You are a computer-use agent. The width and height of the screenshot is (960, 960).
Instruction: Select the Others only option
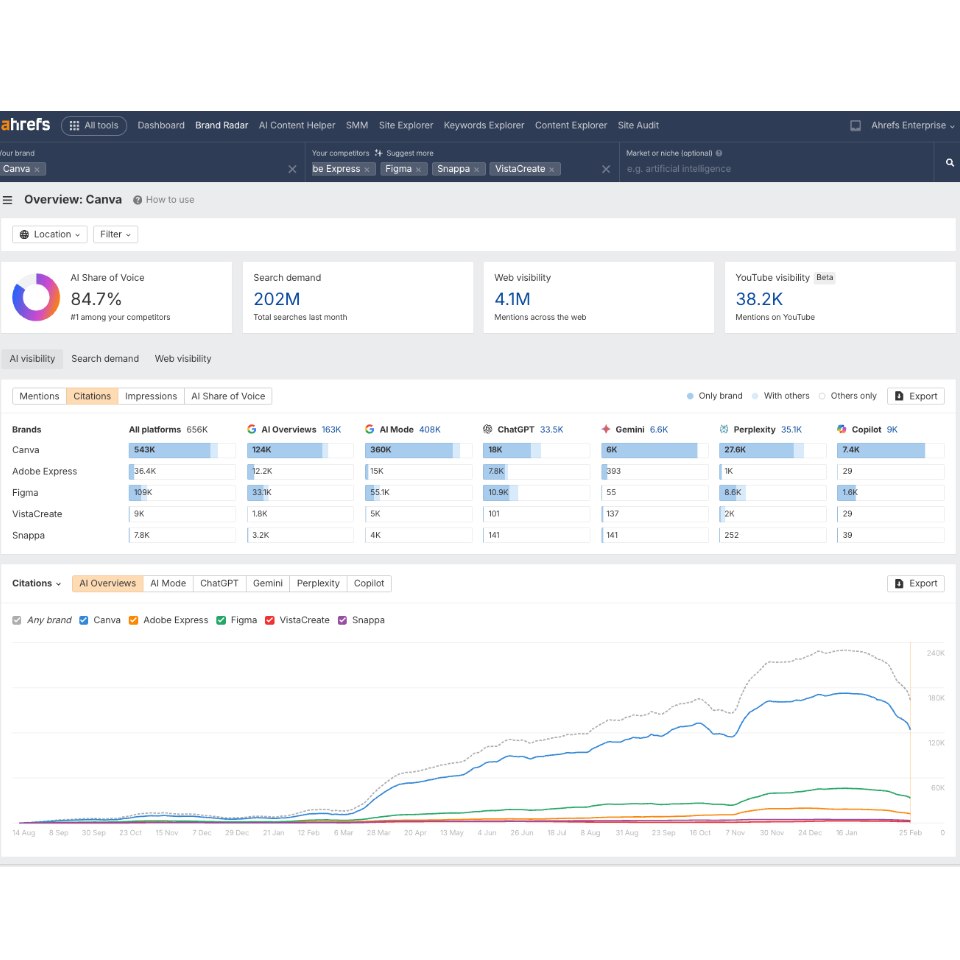tap(848, 396)
